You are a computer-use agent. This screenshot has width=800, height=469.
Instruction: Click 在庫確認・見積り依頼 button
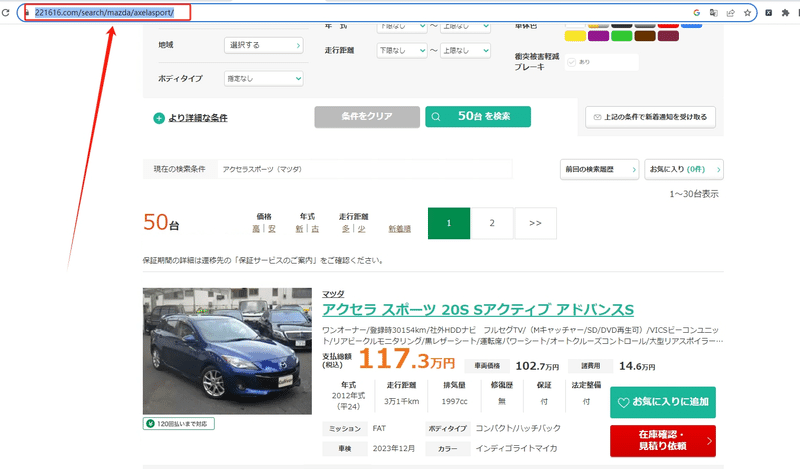click(663, 441)
